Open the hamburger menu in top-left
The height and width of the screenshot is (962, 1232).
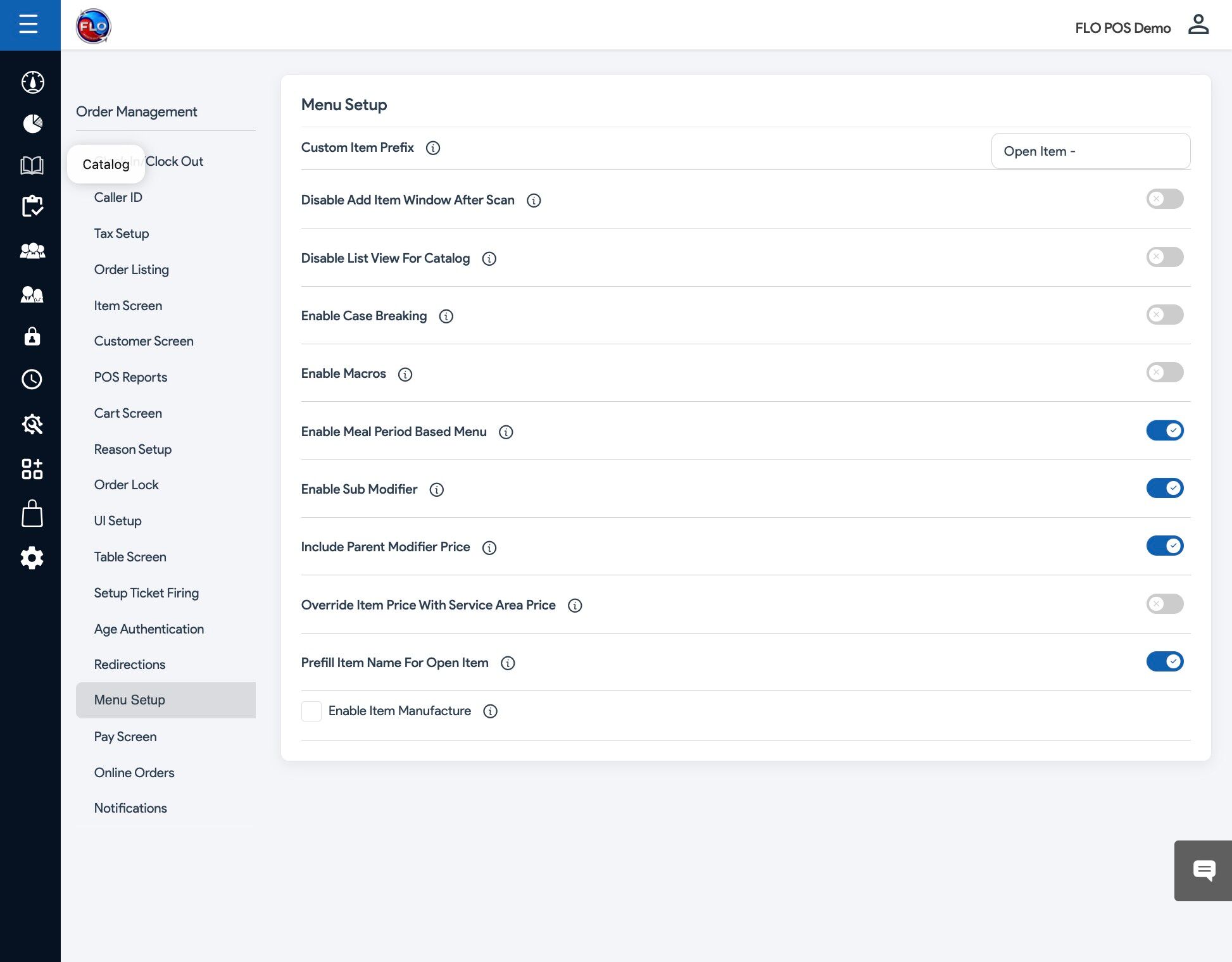[28, 25]
